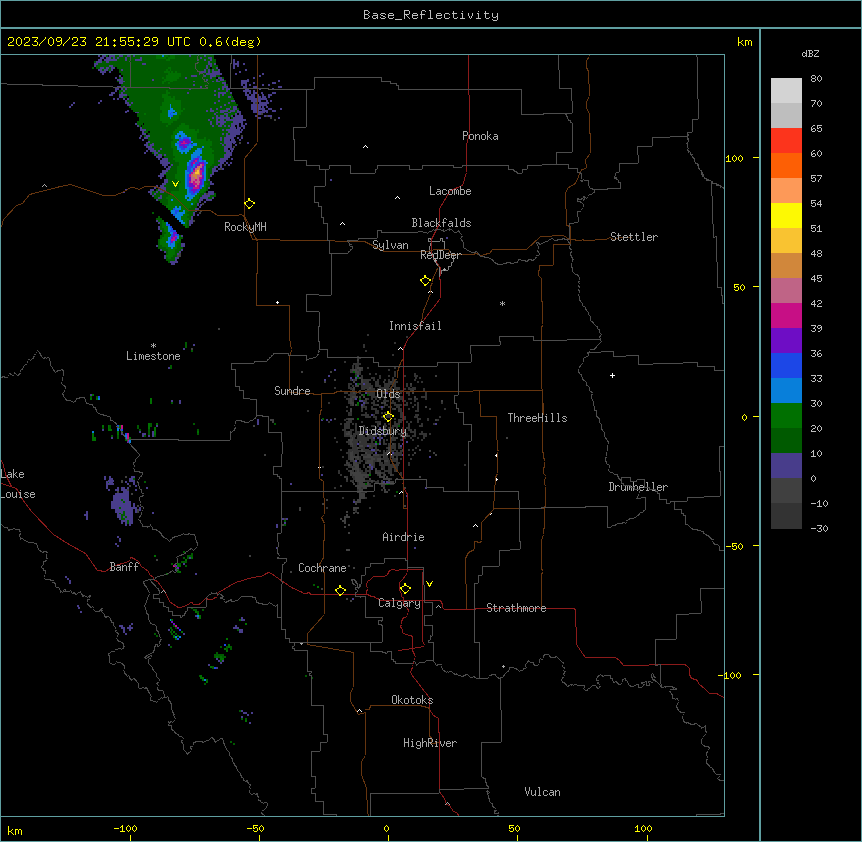
Task: Click the Base_Reflectivity title text
Action: click(x=431, y=15)
